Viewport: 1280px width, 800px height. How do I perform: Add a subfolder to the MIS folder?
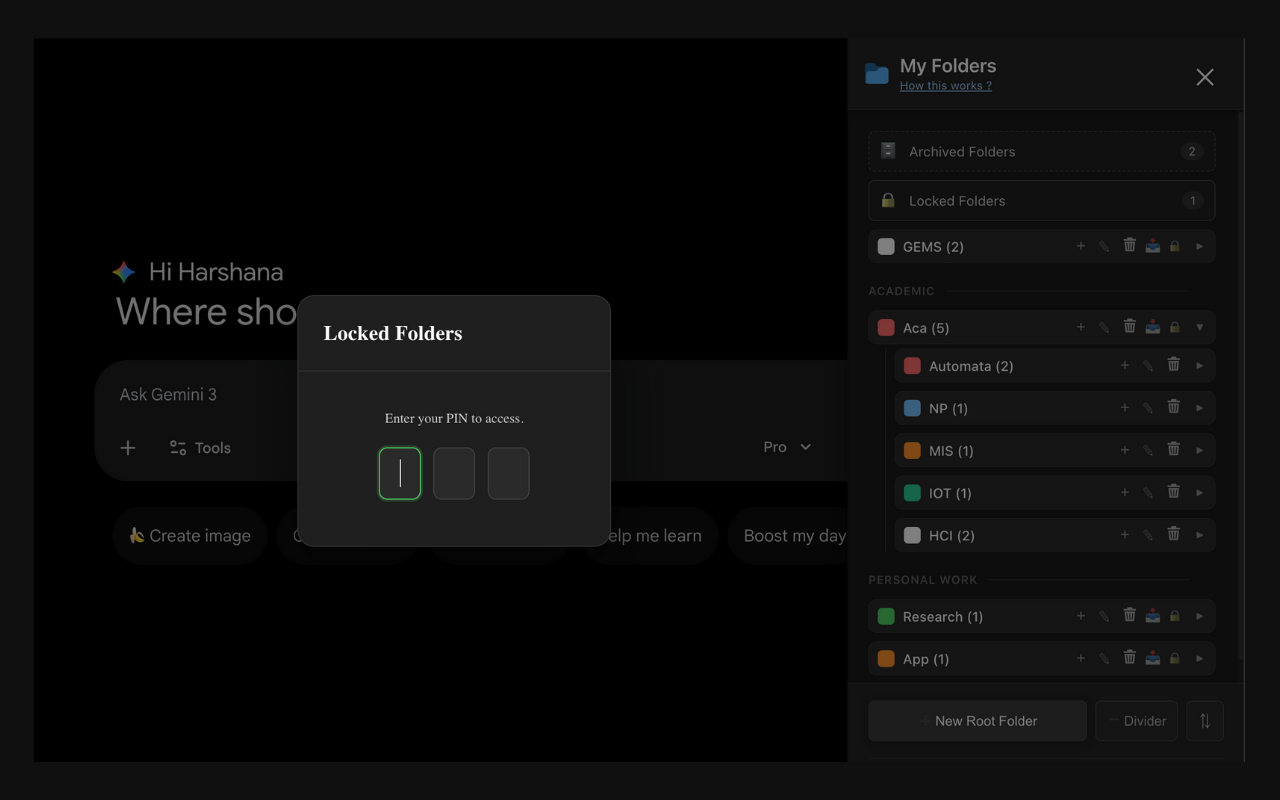(1124, 450)
